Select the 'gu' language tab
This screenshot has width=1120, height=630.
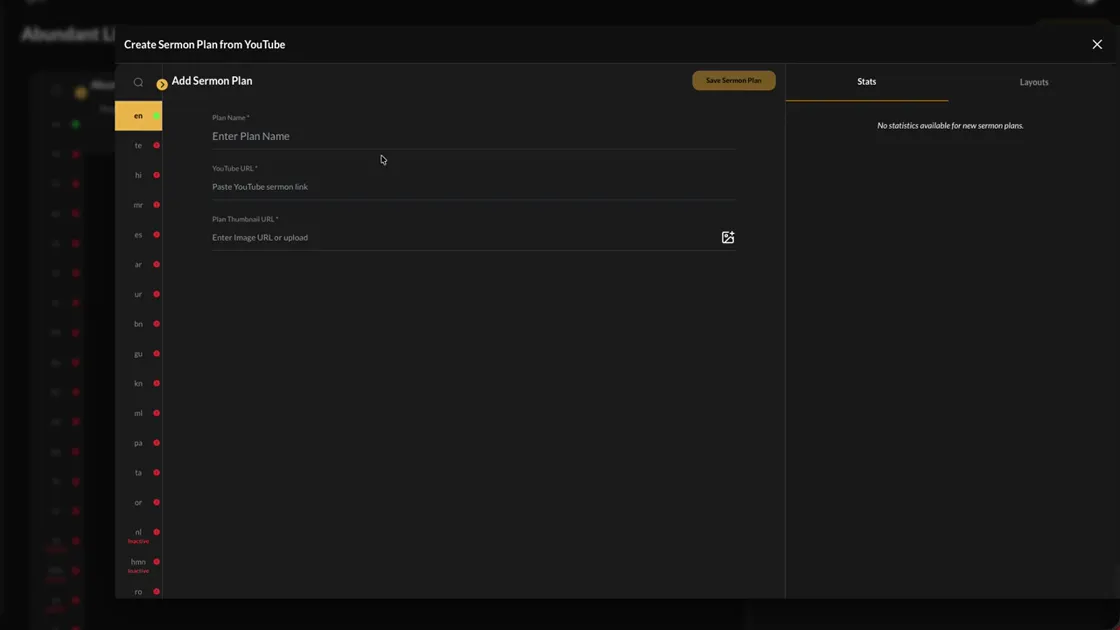click(x=139, y=354)
